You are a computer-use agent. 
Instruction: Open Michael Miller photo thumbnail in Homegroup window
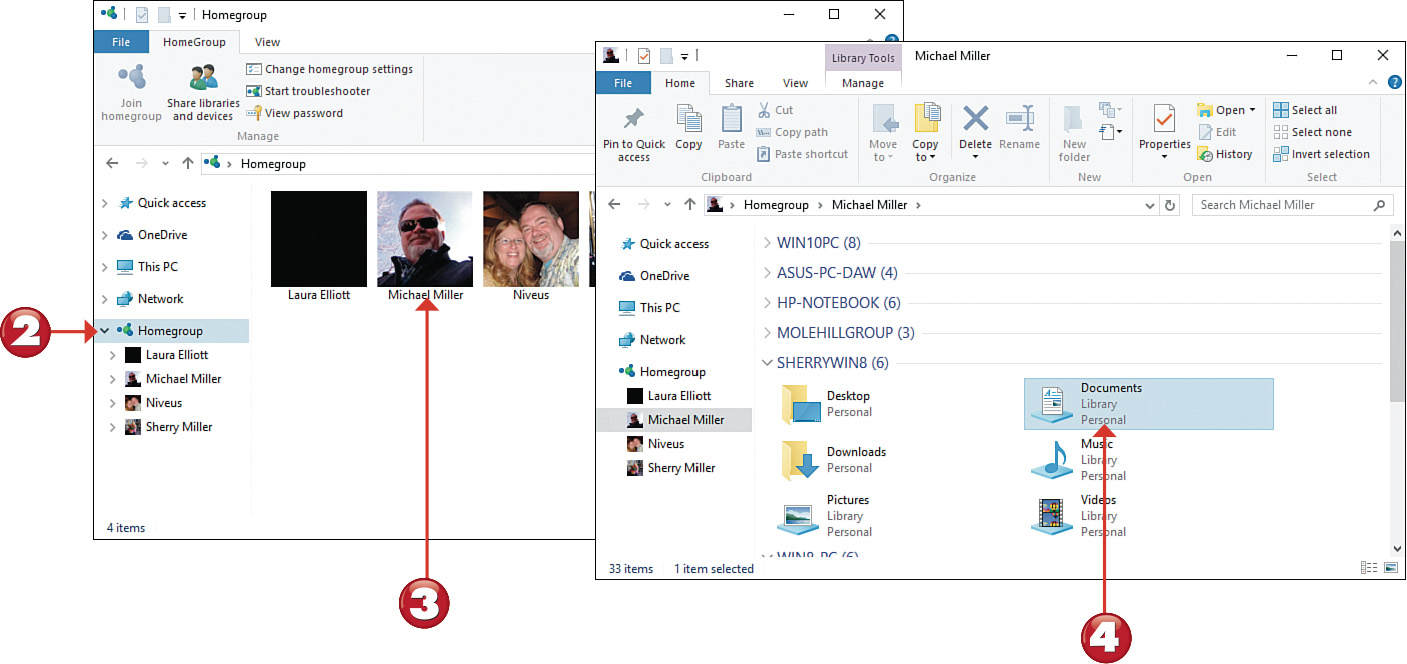coord(425,239)
